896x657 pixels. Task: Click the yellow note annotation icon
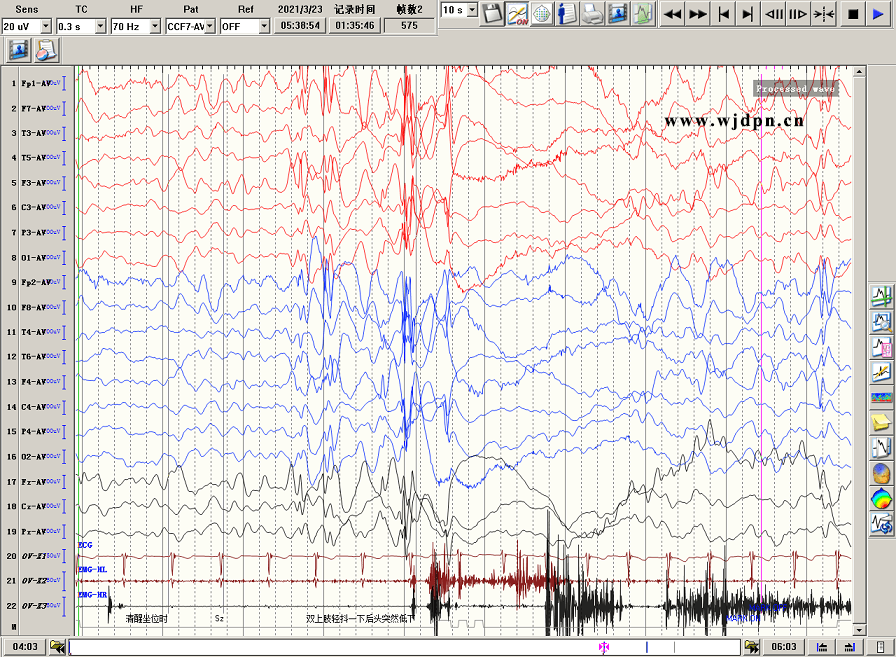[x=881, y=422]
